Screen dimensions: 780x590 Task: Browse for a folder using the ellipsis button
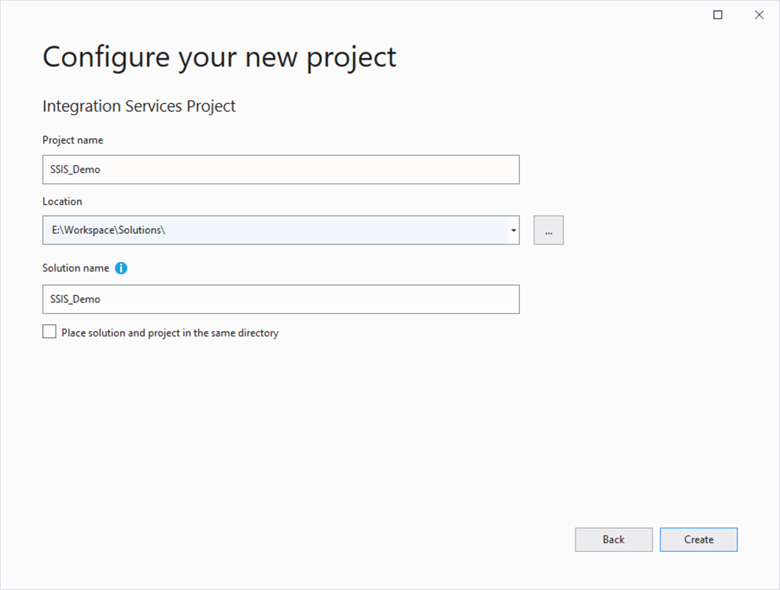(548, 230)
